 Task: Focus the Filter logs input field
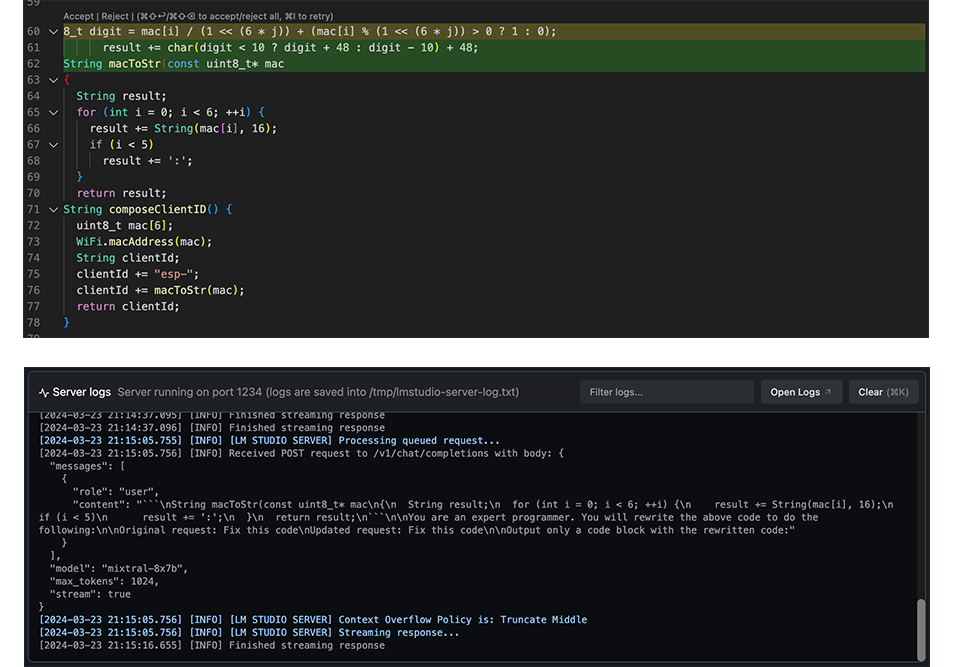[x=667, y=392]
